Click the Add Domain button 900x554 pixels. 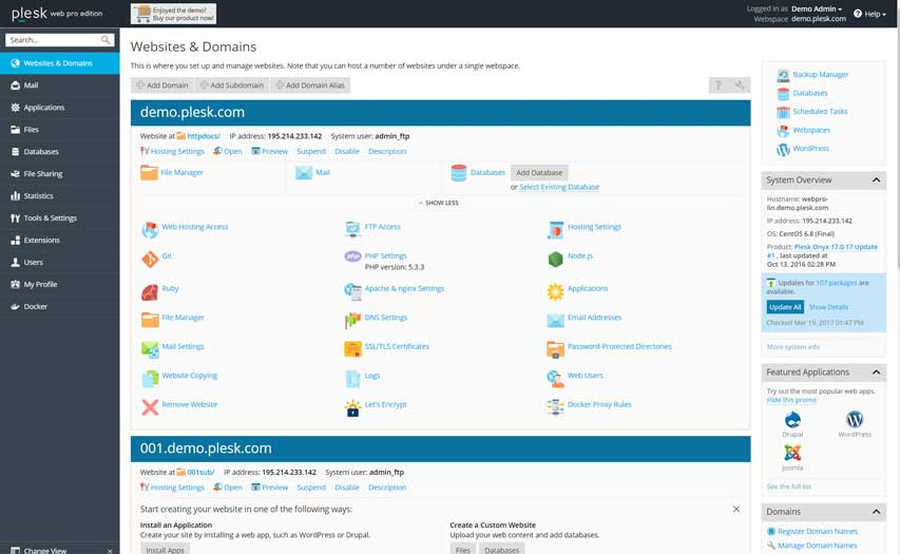pos(162,86)
